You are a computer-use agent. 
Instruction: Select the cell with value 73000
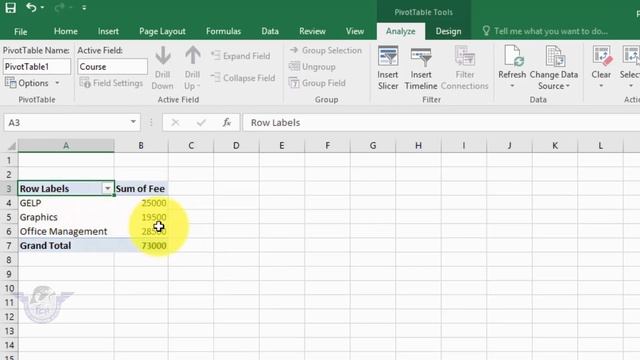(141, 246)
